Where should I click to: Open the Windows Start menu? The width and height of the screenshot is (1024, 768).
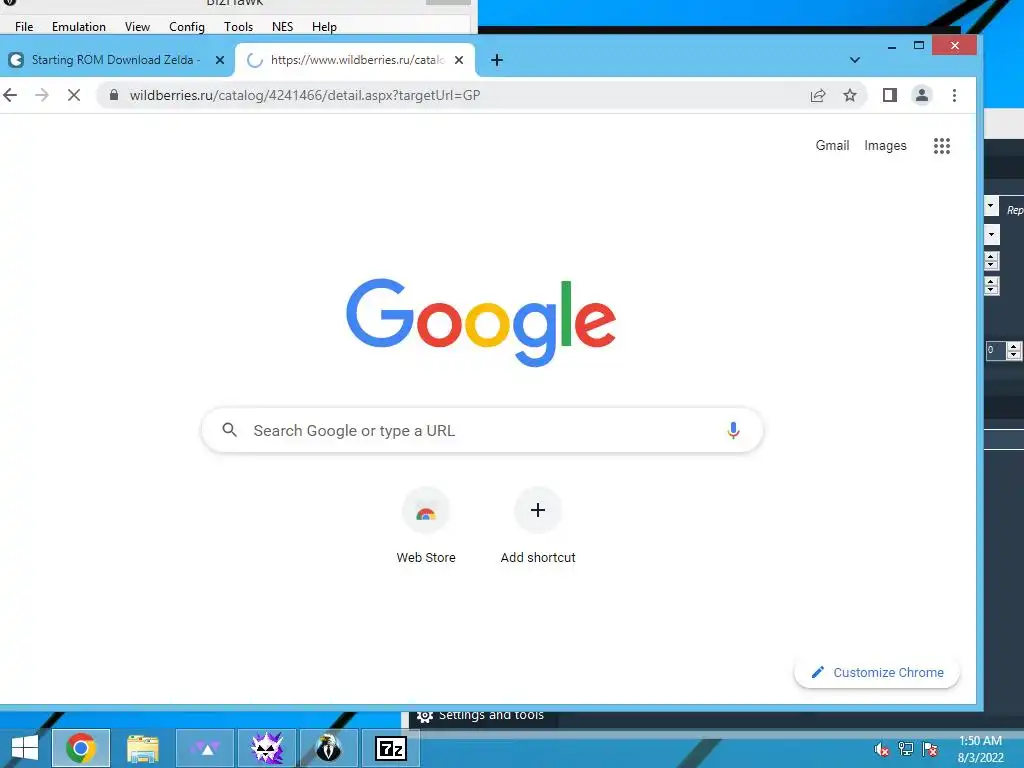pyautogui.click(x=25, y=748)
